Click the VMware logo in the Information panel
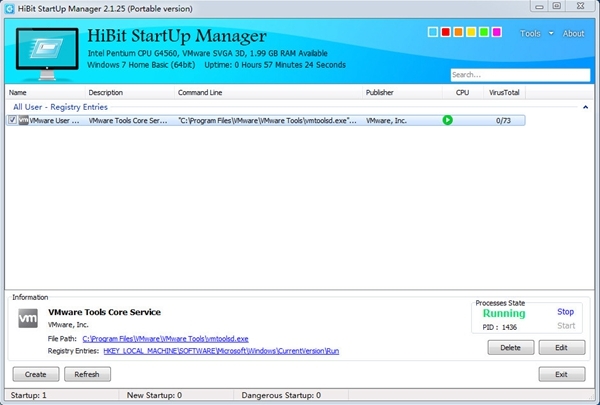Image resolution: width=600 pixels, height=405 pixels. click(x=28, y=318)
